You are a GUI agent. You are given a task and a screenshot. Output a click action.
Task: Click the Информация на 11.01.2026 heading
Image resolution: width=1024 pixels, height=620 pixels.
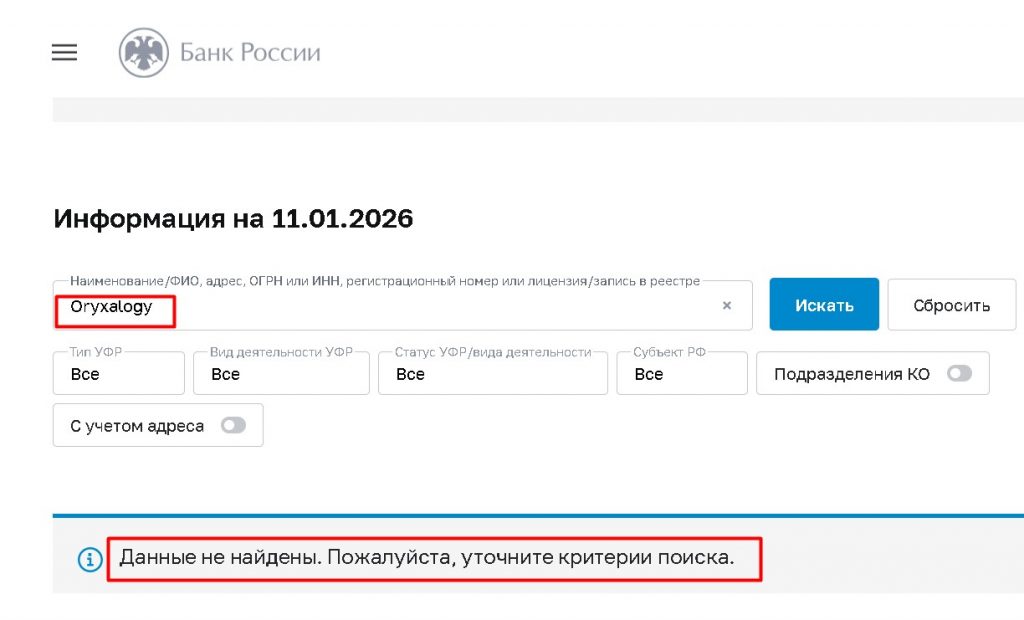pos(233,218)
